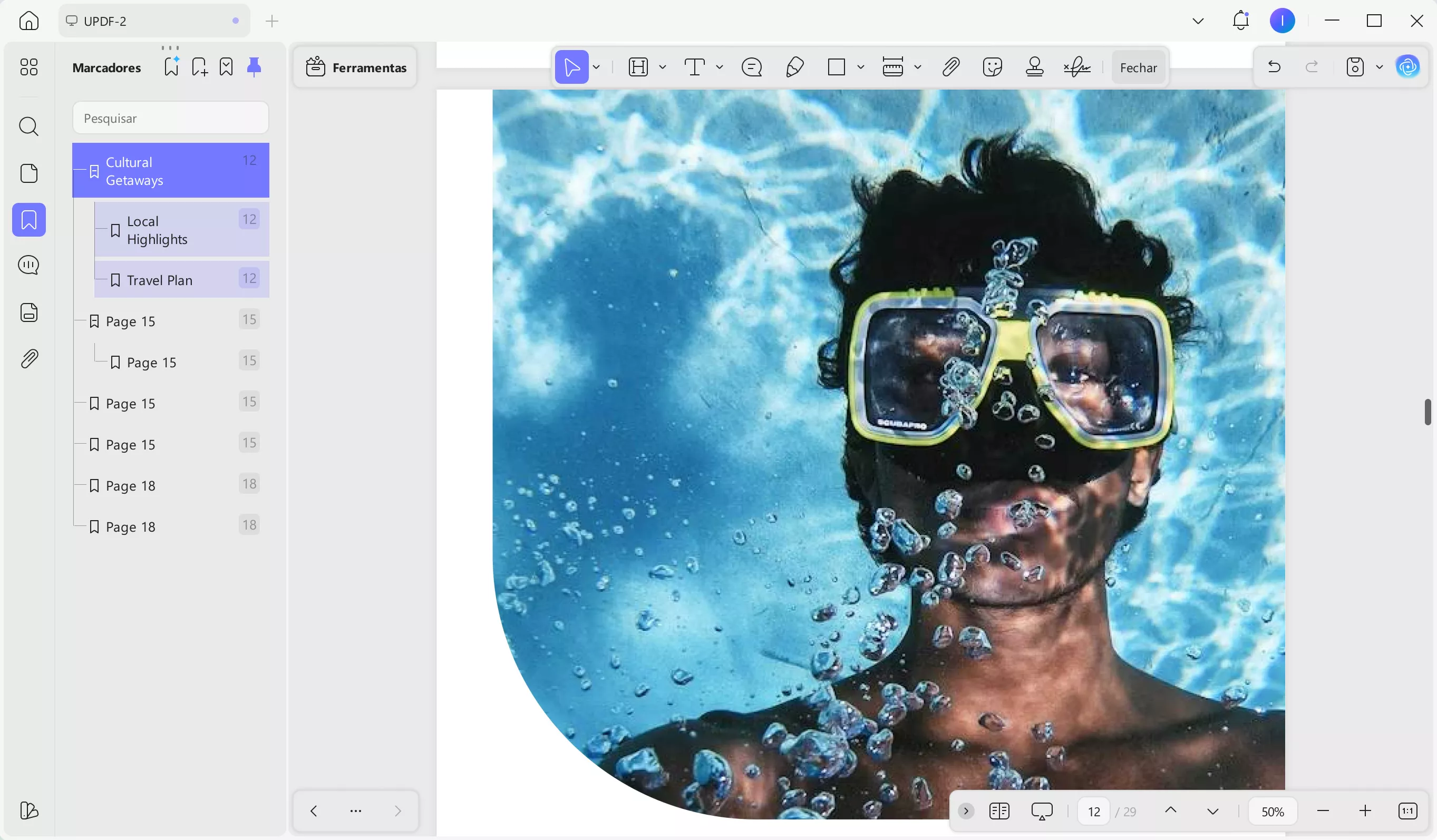Screen dimensions: 1437x840
Task: Click the add bookmark icon
Action: click(x=199, y=67)
